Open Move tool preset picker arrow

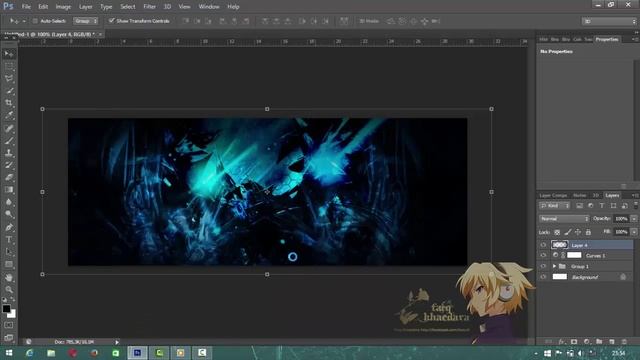(24, 21)
